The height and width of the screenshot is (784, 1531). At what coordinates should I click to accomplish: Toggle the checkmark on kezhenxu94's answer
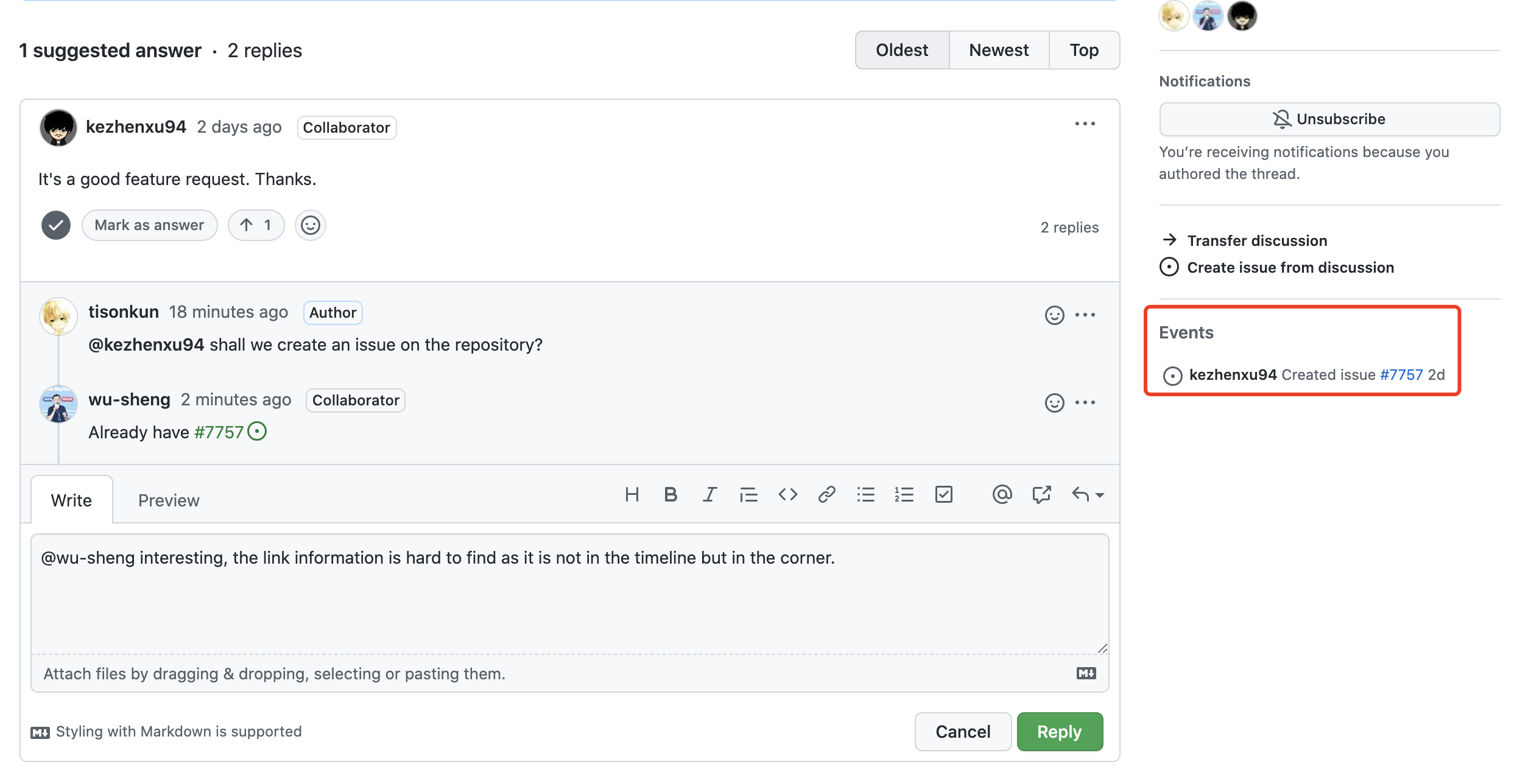pyautogui.click(x=56, y=225)
